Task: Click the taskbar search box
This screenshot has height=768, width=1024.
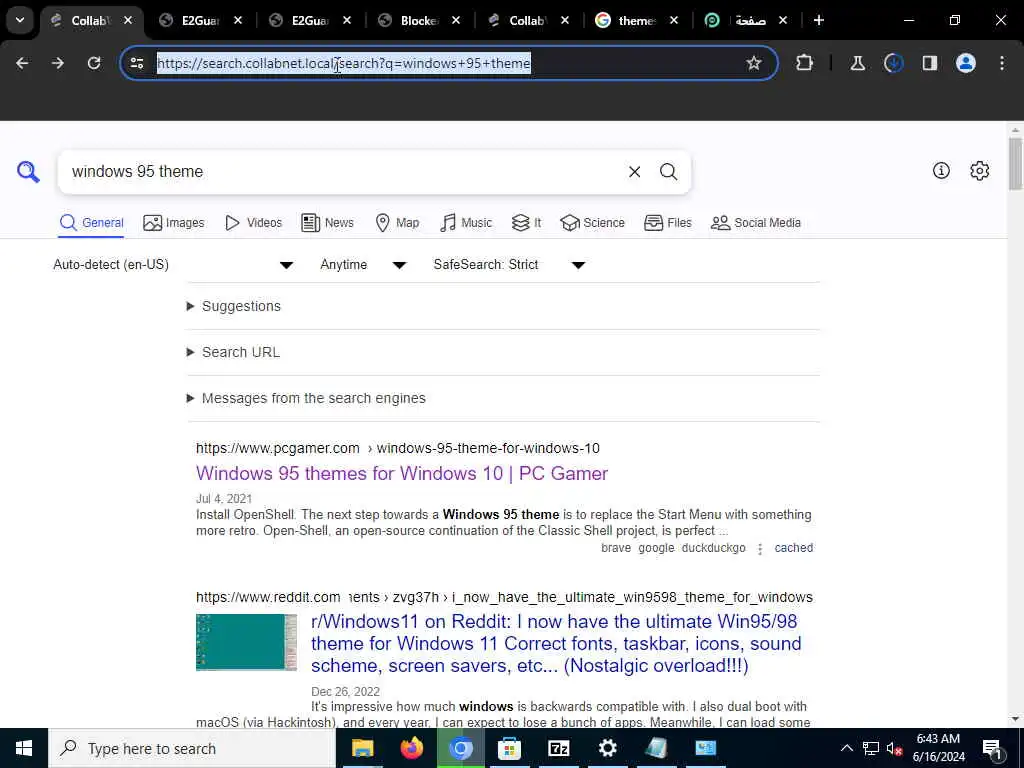Action: 193,748
